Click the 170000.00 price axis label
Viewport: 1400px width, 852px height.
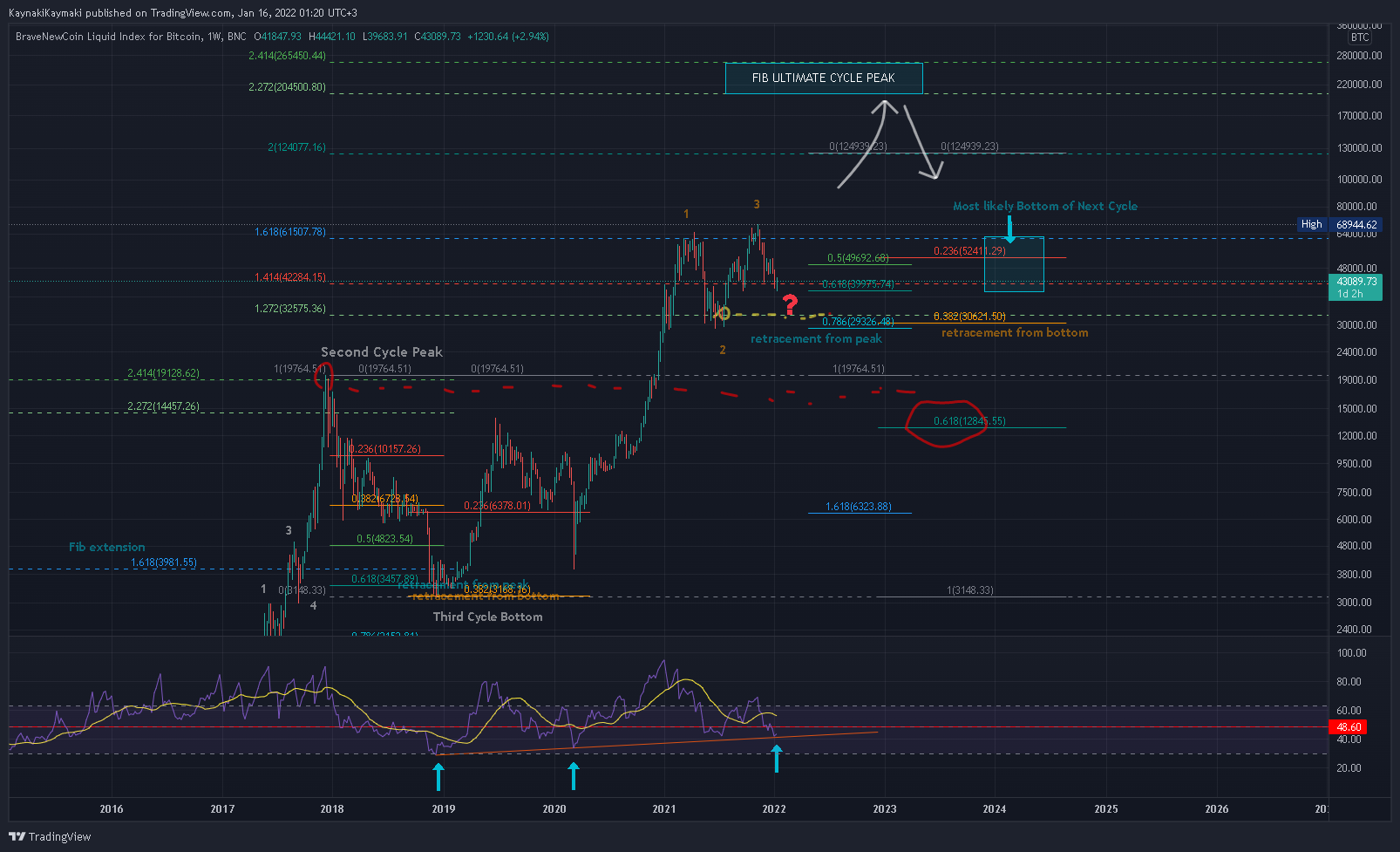tap(1359, 116)
